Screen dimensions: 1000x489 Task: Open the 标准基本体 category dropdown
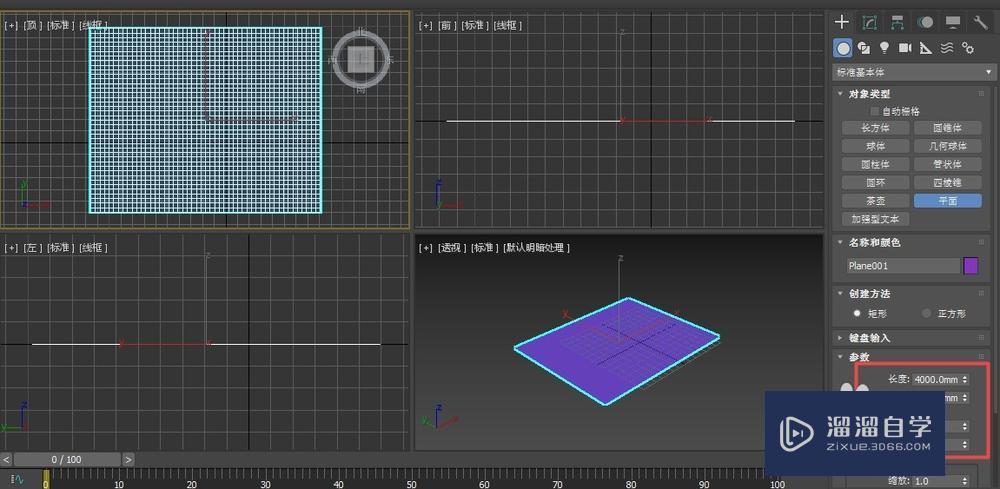pos(914,73)
